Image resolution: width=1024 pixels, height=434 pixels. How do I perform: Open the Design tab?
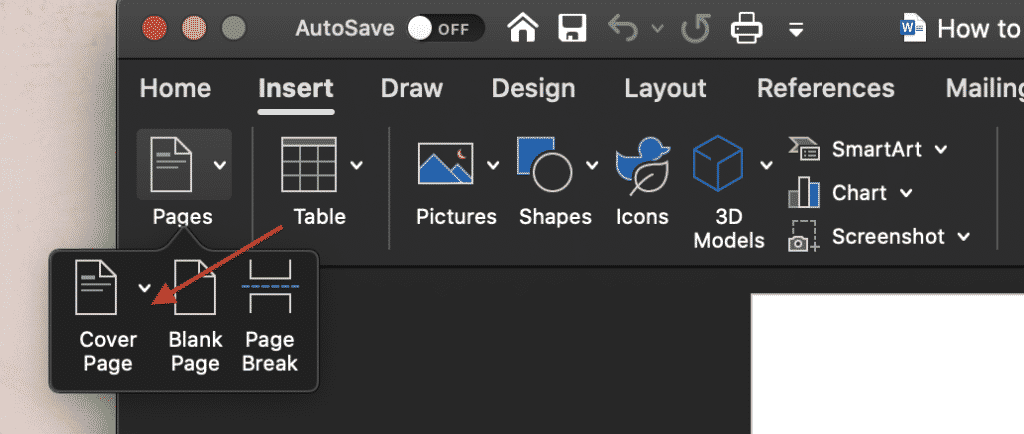pos(533,88)
